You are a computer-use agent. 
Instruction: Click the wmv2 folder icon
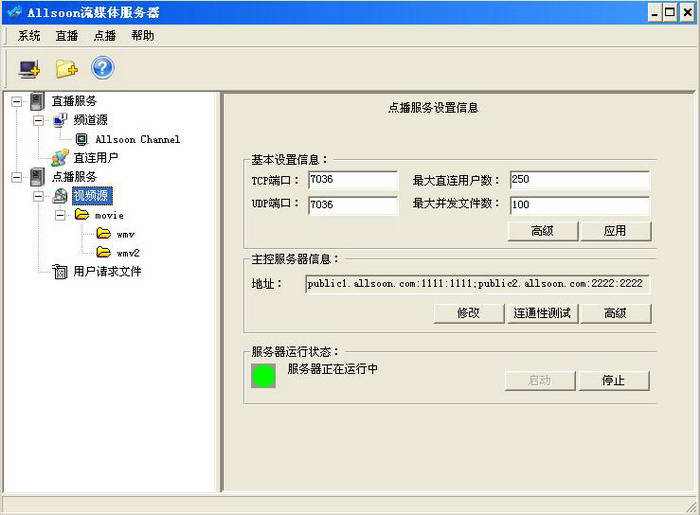point(104,252)
